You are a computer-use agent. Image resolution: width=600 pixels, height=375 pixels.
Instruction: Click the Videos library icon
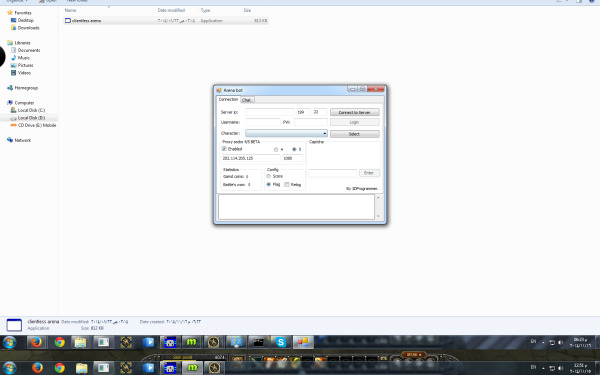tap(13, 73)
